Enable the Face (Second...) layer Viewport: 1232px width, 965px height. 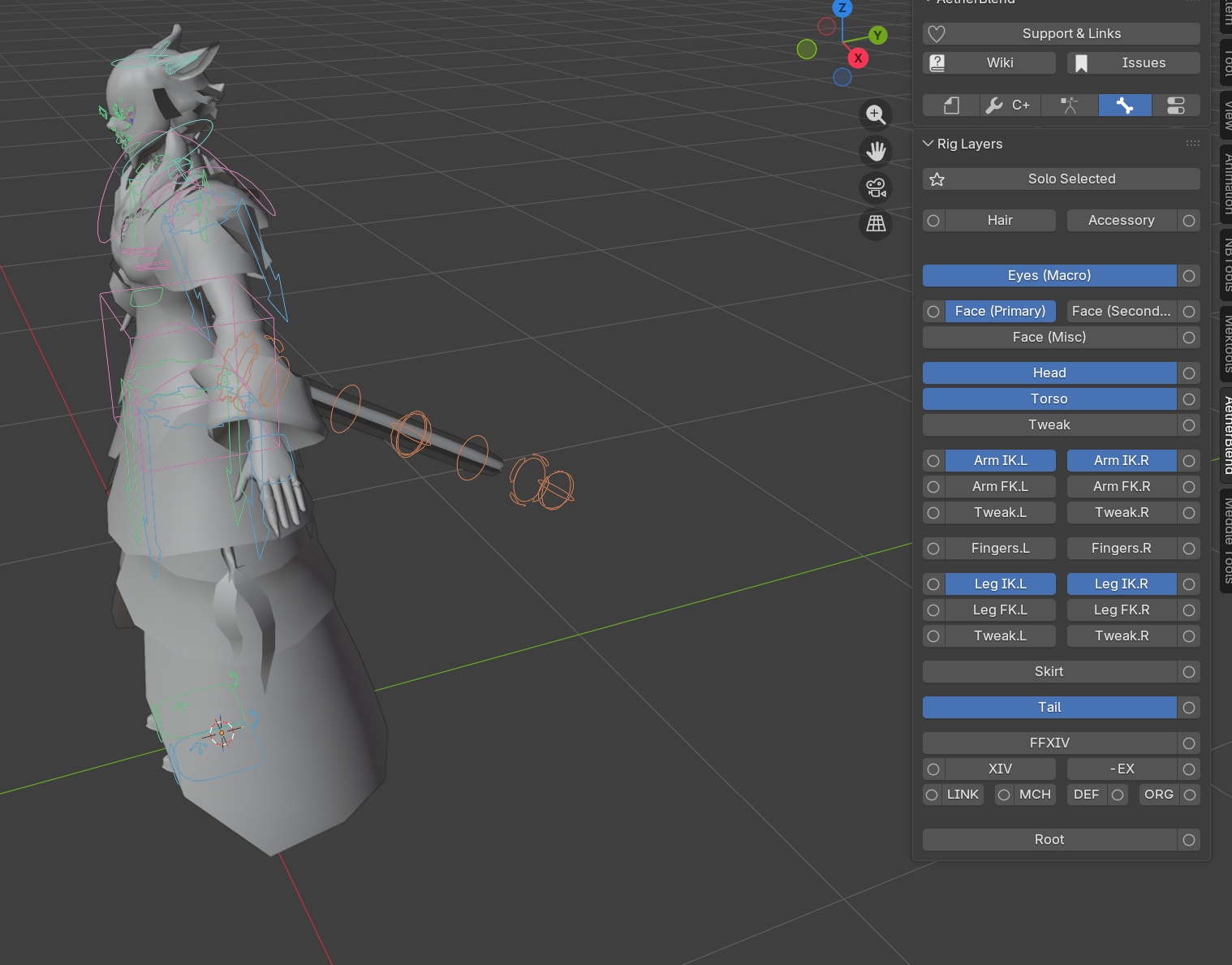pyautogui.click(x=1122, y=312)
